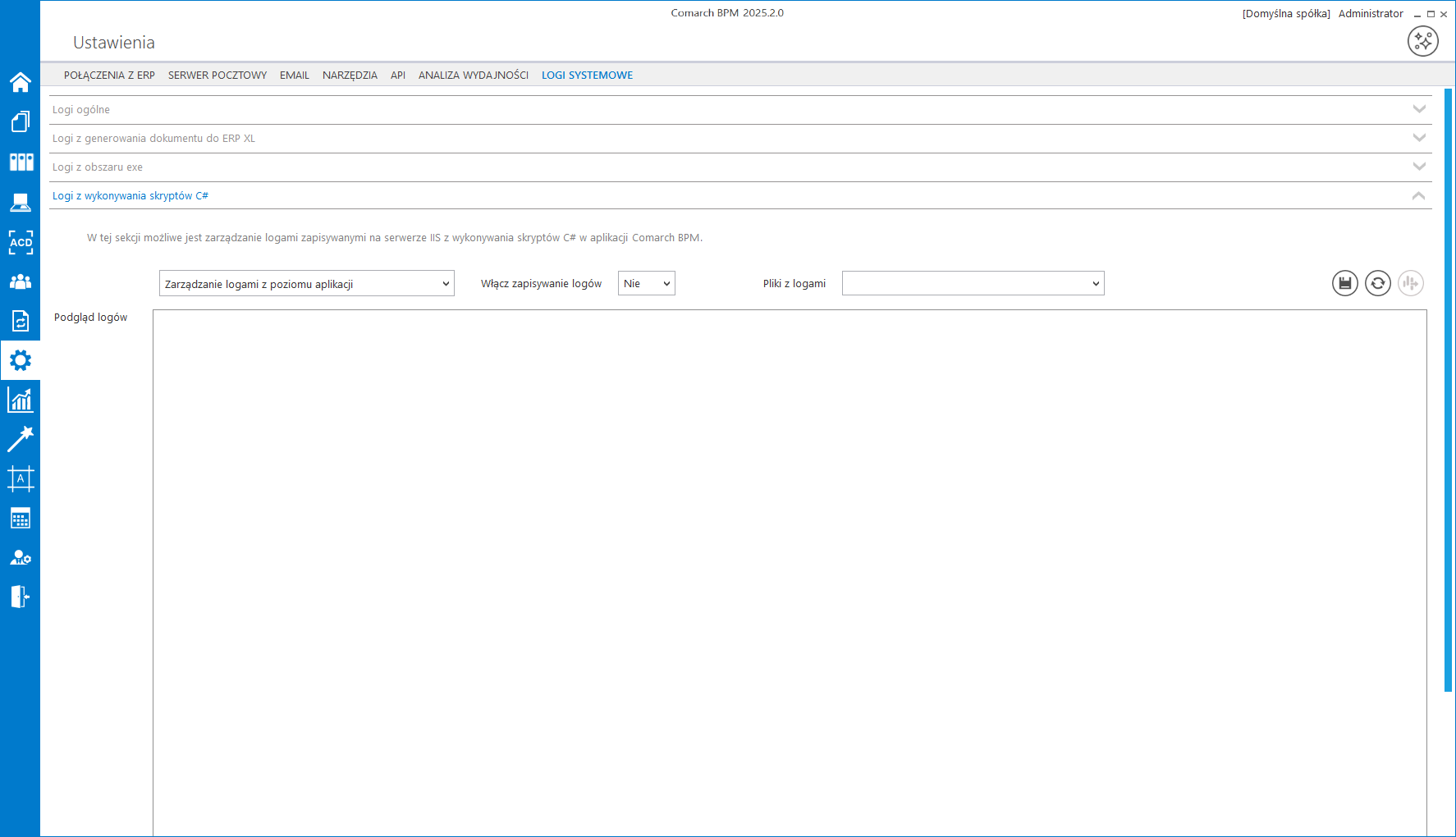This screenshot has height=837, width=1456.
Task: Switch to 'POŁĄCZENIA Z ERP' tab
Action: (x=109, y=75)
